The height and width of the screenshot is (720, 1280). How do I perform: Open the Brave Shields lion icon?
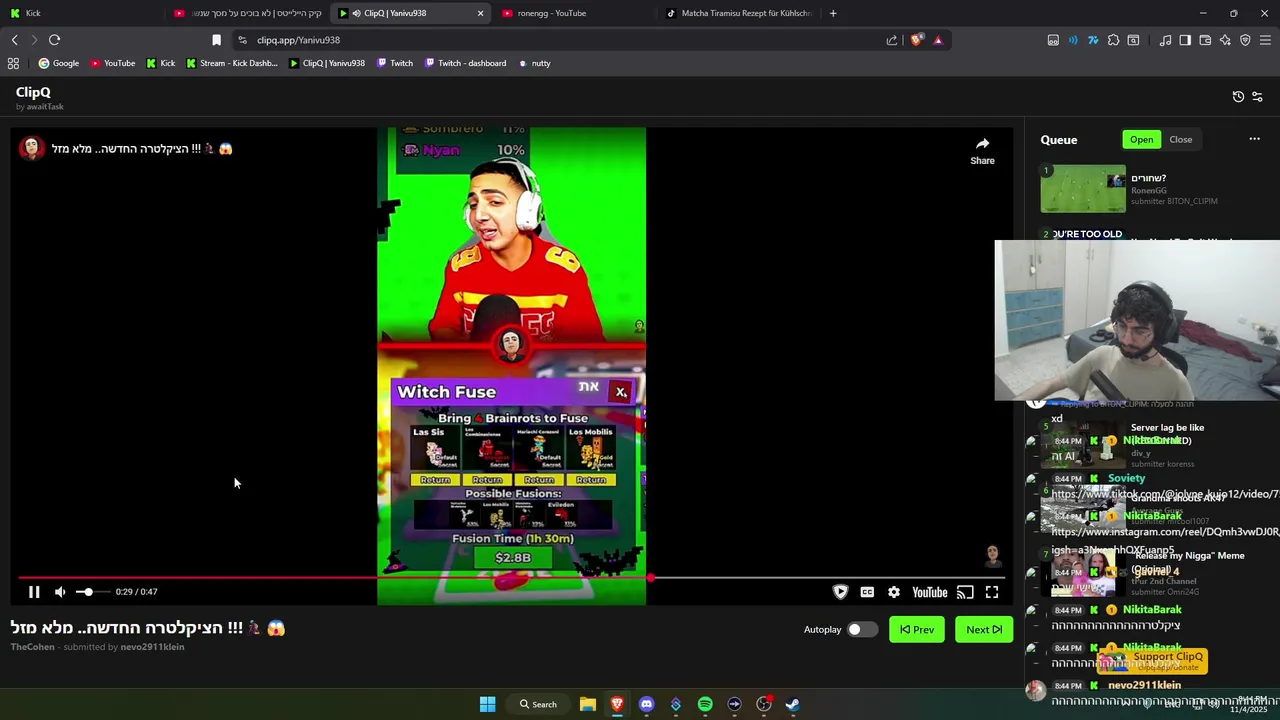click(917, 40)
